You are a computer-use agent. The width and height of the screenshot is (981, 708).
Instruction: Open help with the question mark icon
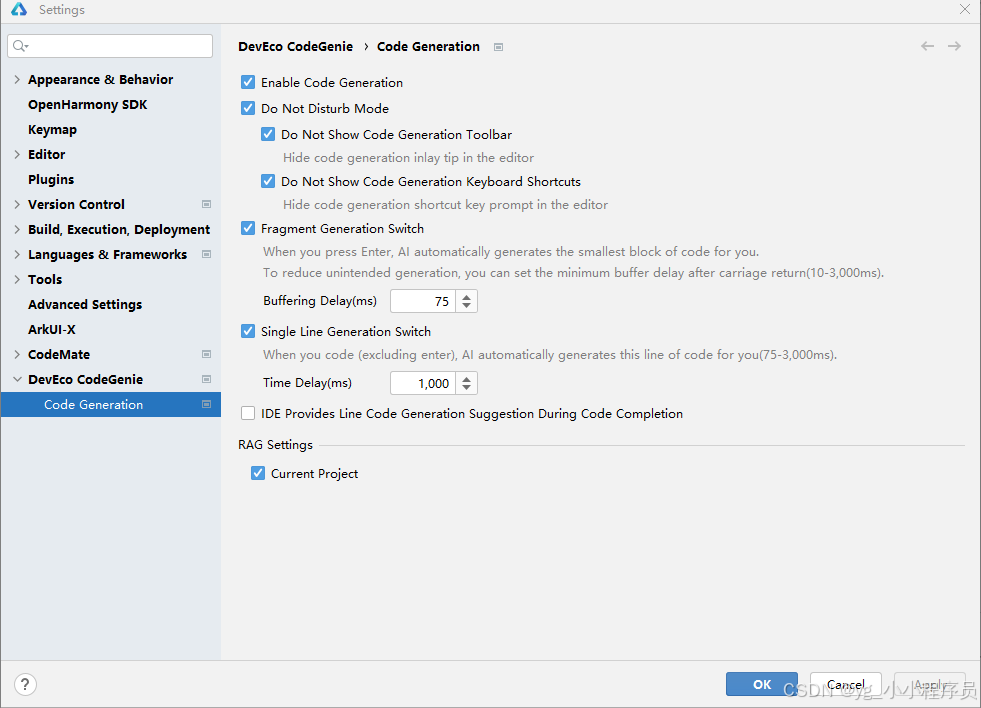pos(25,684)
